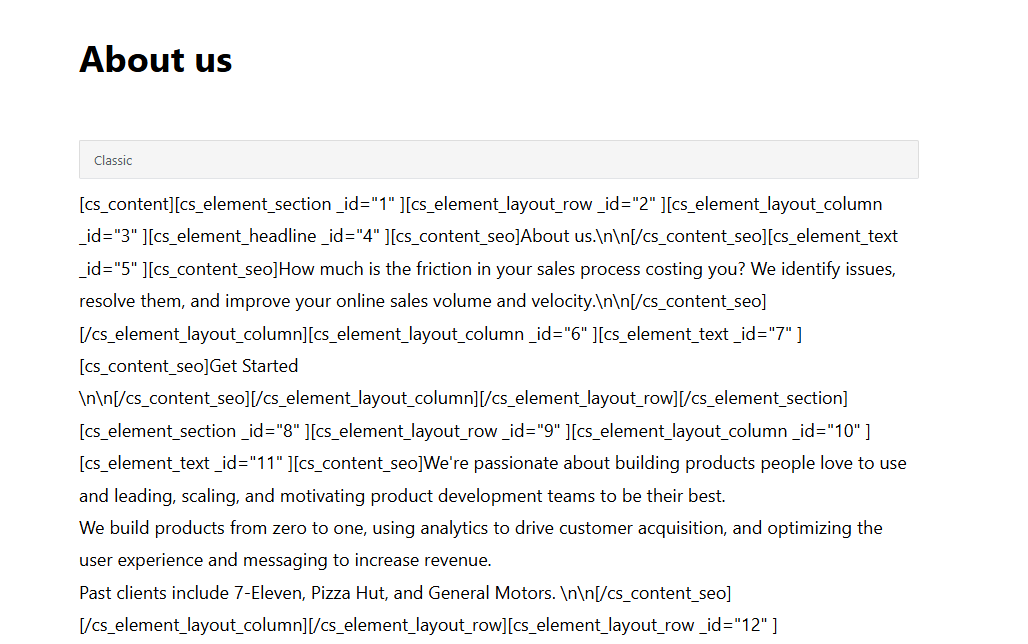Click the 'How much is the friction' sentence

coord(420,269)
